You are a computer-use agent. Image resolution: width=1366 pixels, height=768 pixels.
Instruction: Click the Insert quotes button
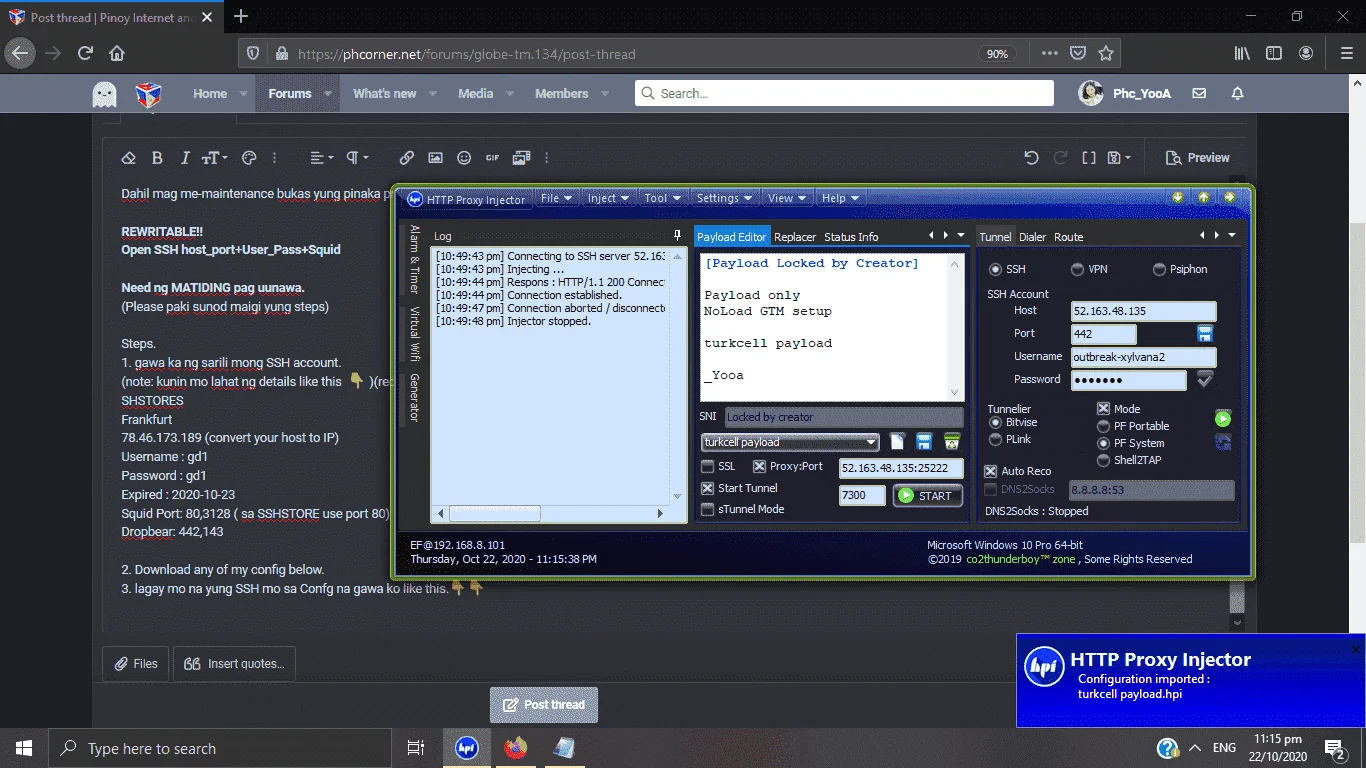point(236,663)
